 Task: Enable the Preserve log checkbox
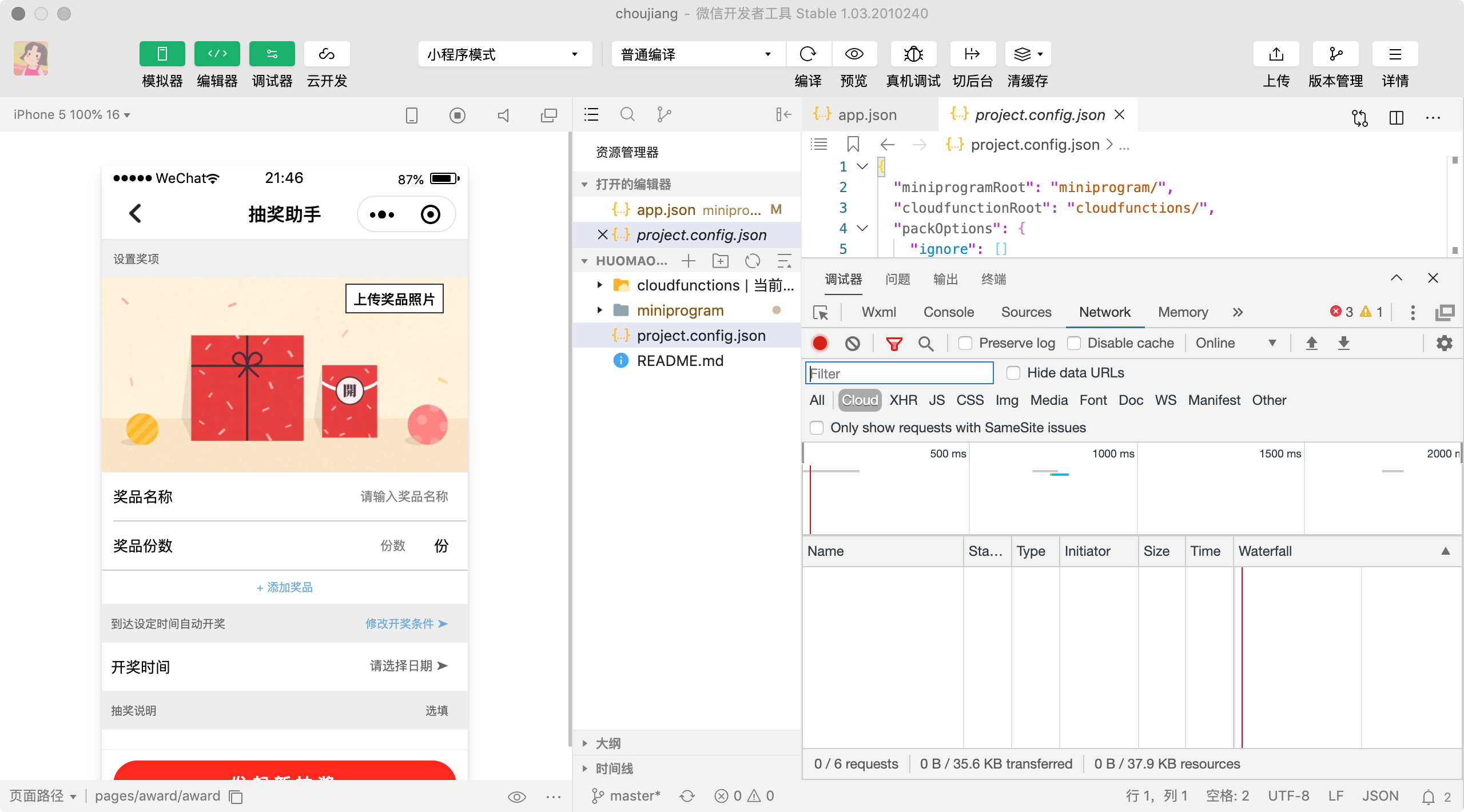(965, 343)
